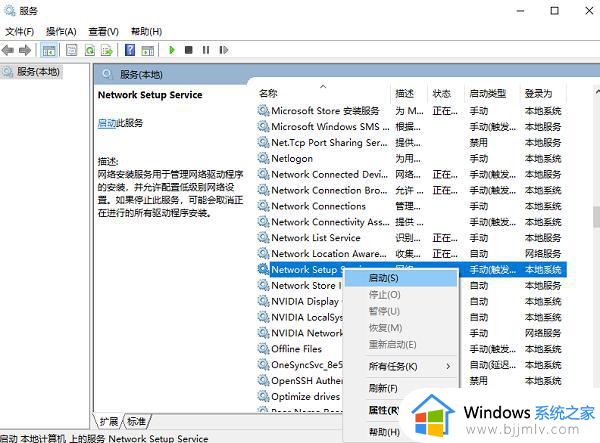600x443 pixels.
Task: Click the Services app icon in title bar
Action: pyautogui.click(x=10, y=11)
